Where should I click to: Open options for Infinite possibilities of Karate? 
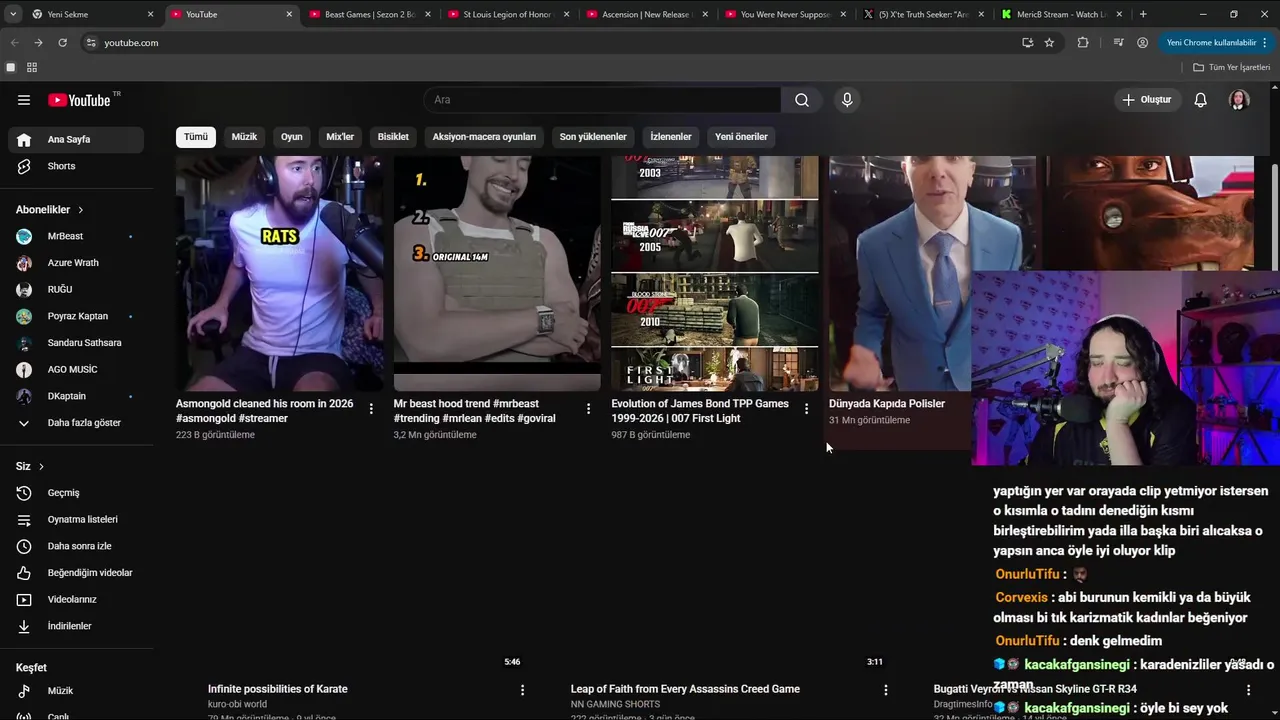point(522,690)
